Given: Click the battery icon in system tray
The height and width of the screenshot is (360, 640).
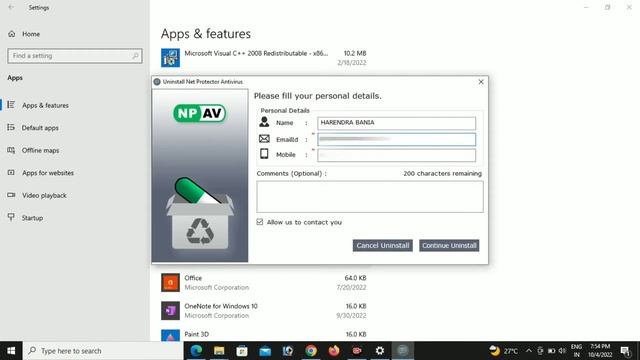Looking at the screenshot, I should coord(551,351).
